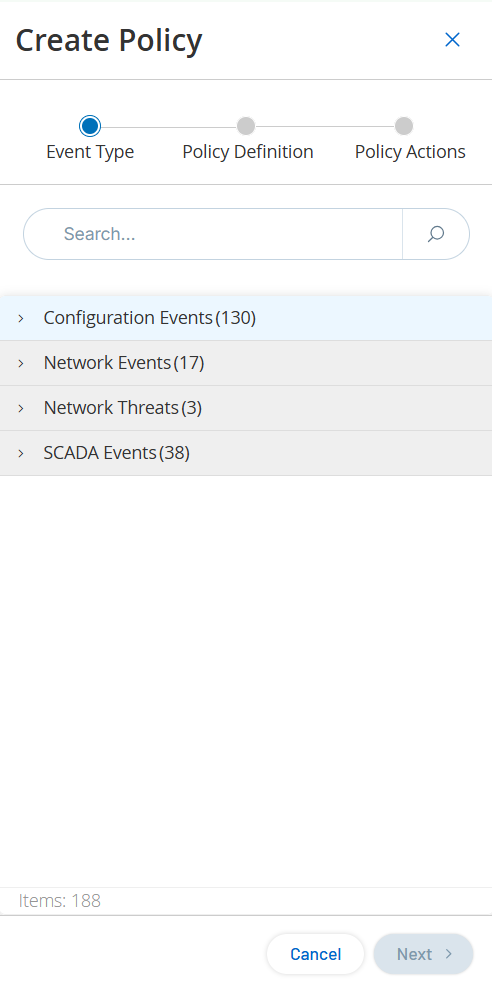Screen dimensions: 492x990
Task: Click the Cancel button
Action: click(315, 954)
